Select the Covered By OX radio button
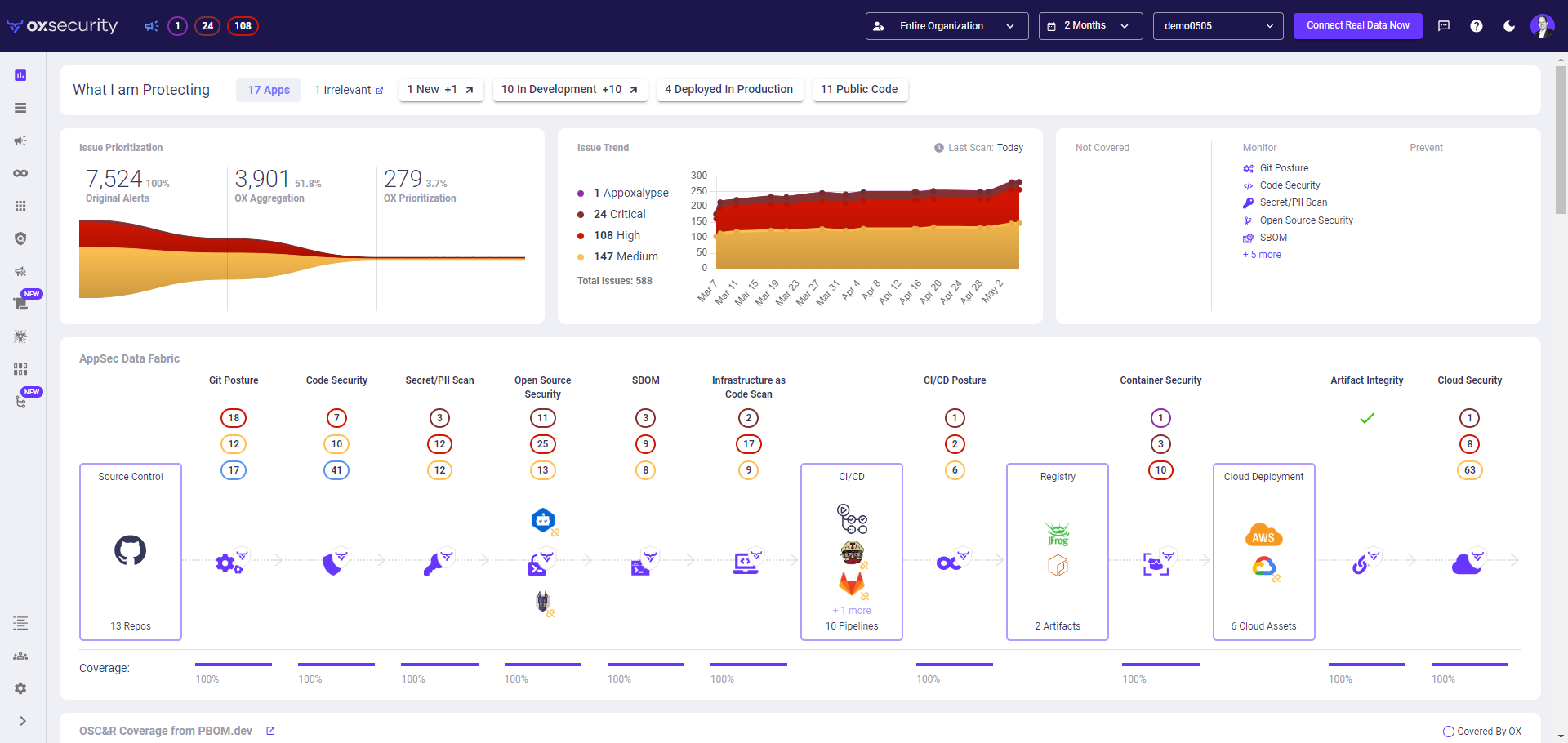The height and width of the screenshot is (743, 1568). 1449,732
